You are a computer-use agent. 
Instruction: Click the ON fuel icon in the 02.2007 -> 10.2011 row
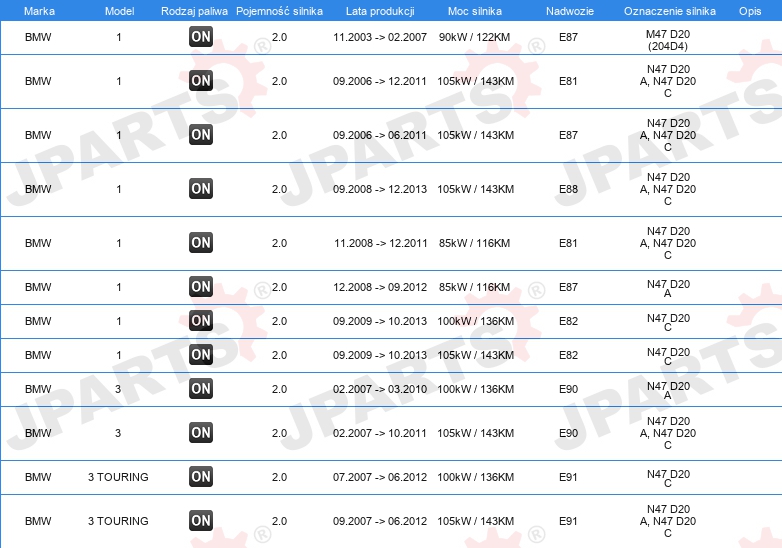click(x=201, y=432)
